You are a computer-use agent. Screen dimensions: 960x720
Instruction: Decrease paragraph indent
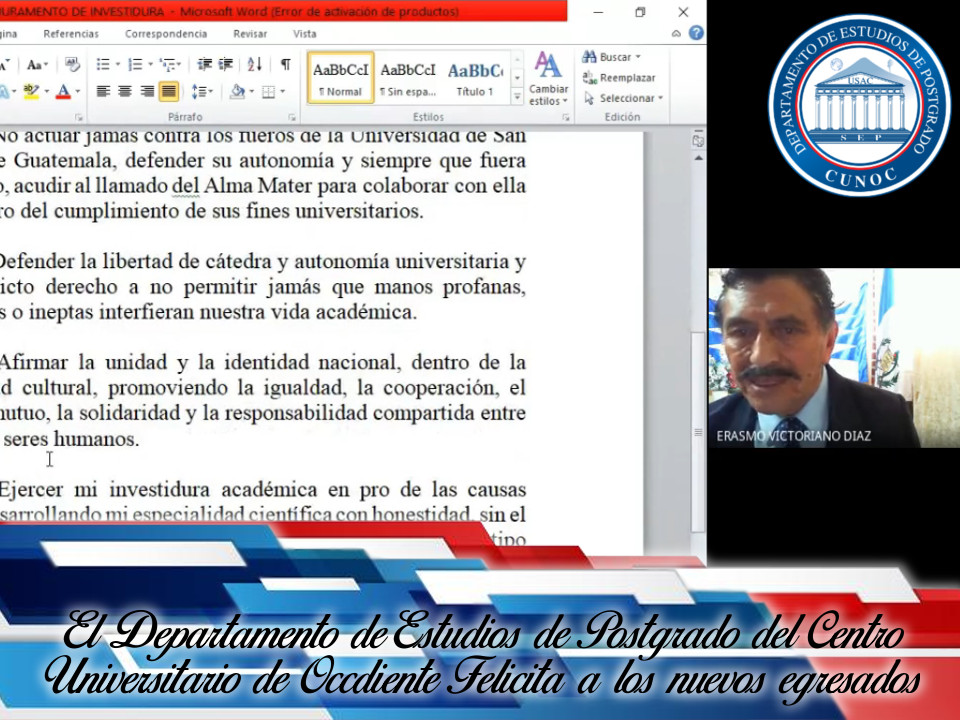point(204,64)
